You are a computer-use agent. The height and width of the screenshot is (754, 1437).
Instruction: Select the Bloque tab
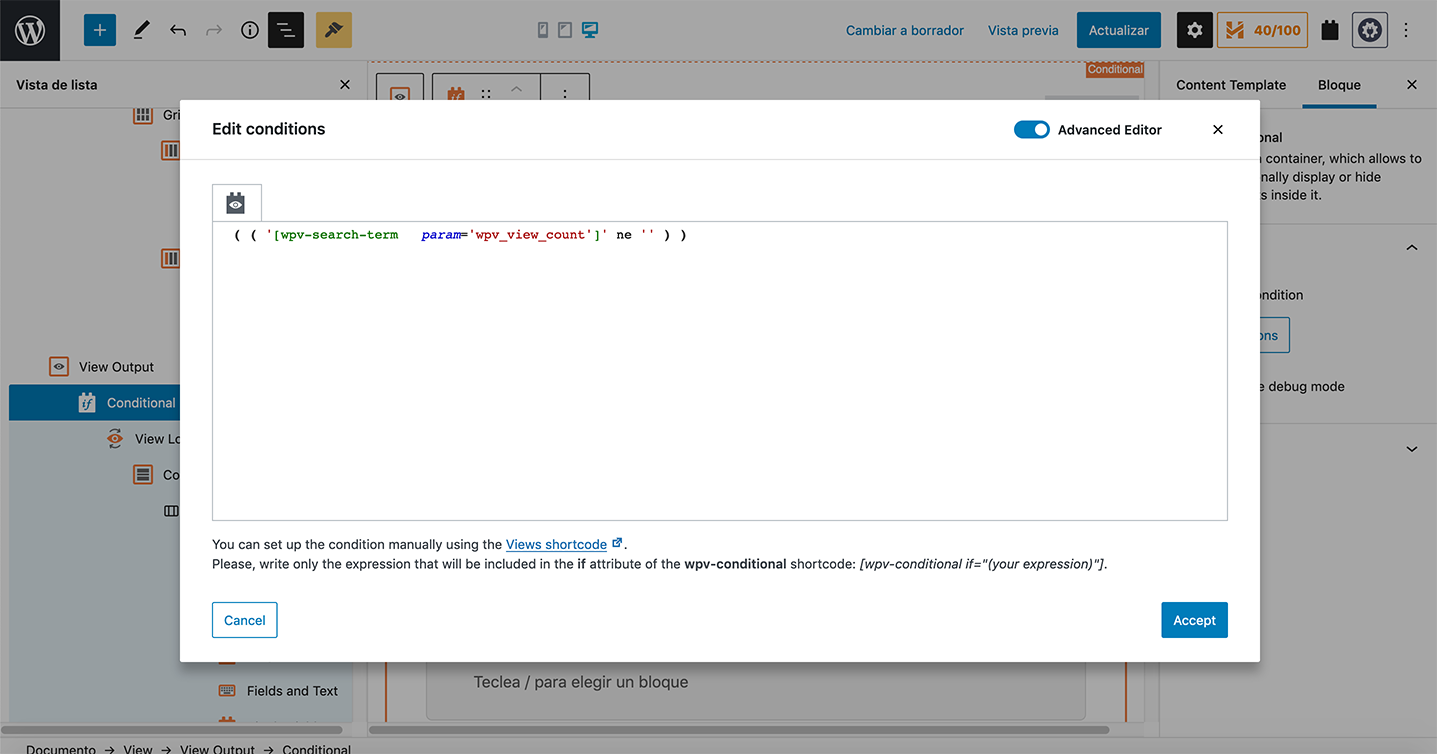[x=1339, y=85]
